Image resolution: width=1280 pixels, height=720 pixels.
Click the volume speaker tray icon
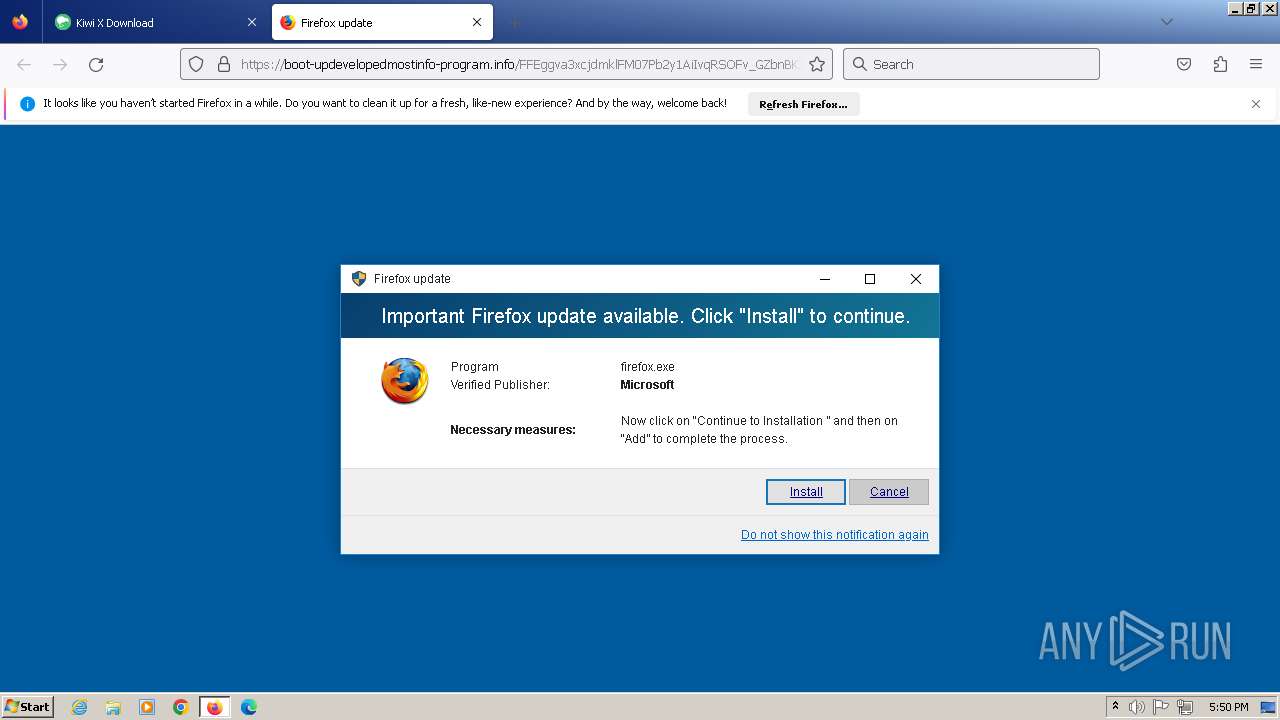click(1136, 707)
